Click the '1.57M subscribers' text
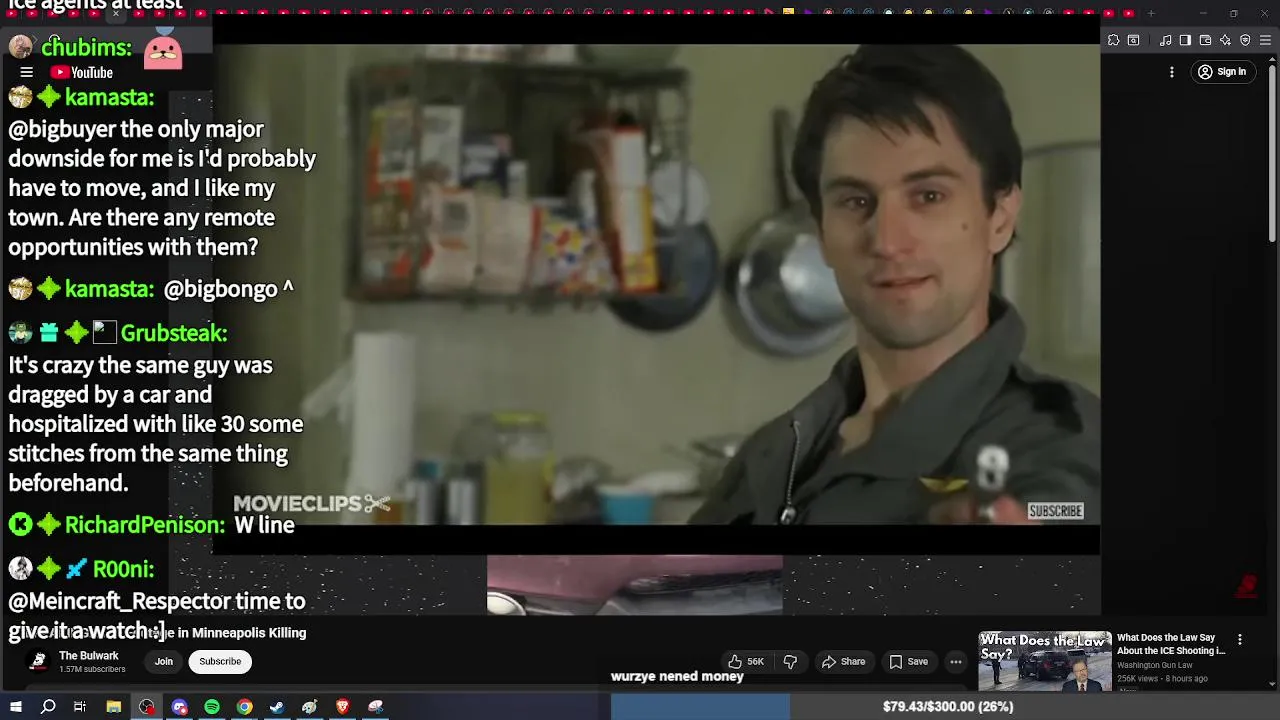Viewport: 1280px width, 720px height. pyautogui.click(x=92, y=669)
